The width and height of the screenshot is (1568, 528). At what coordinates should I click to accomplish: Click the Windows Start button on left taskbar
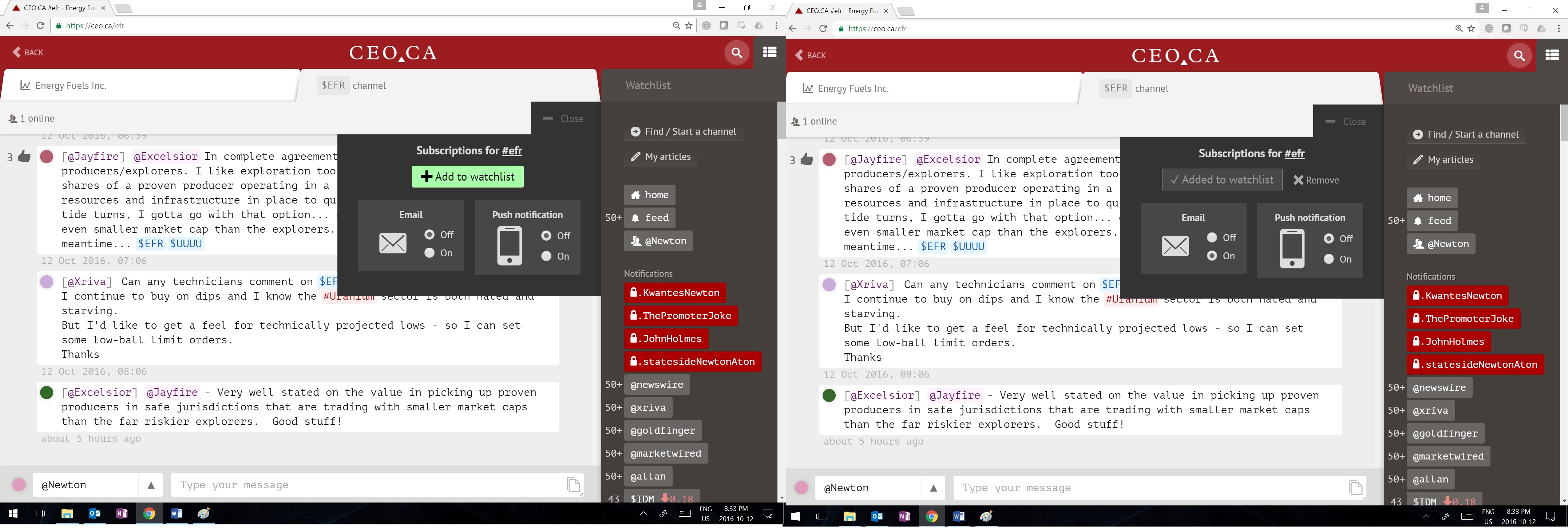(x=13, y=513)
